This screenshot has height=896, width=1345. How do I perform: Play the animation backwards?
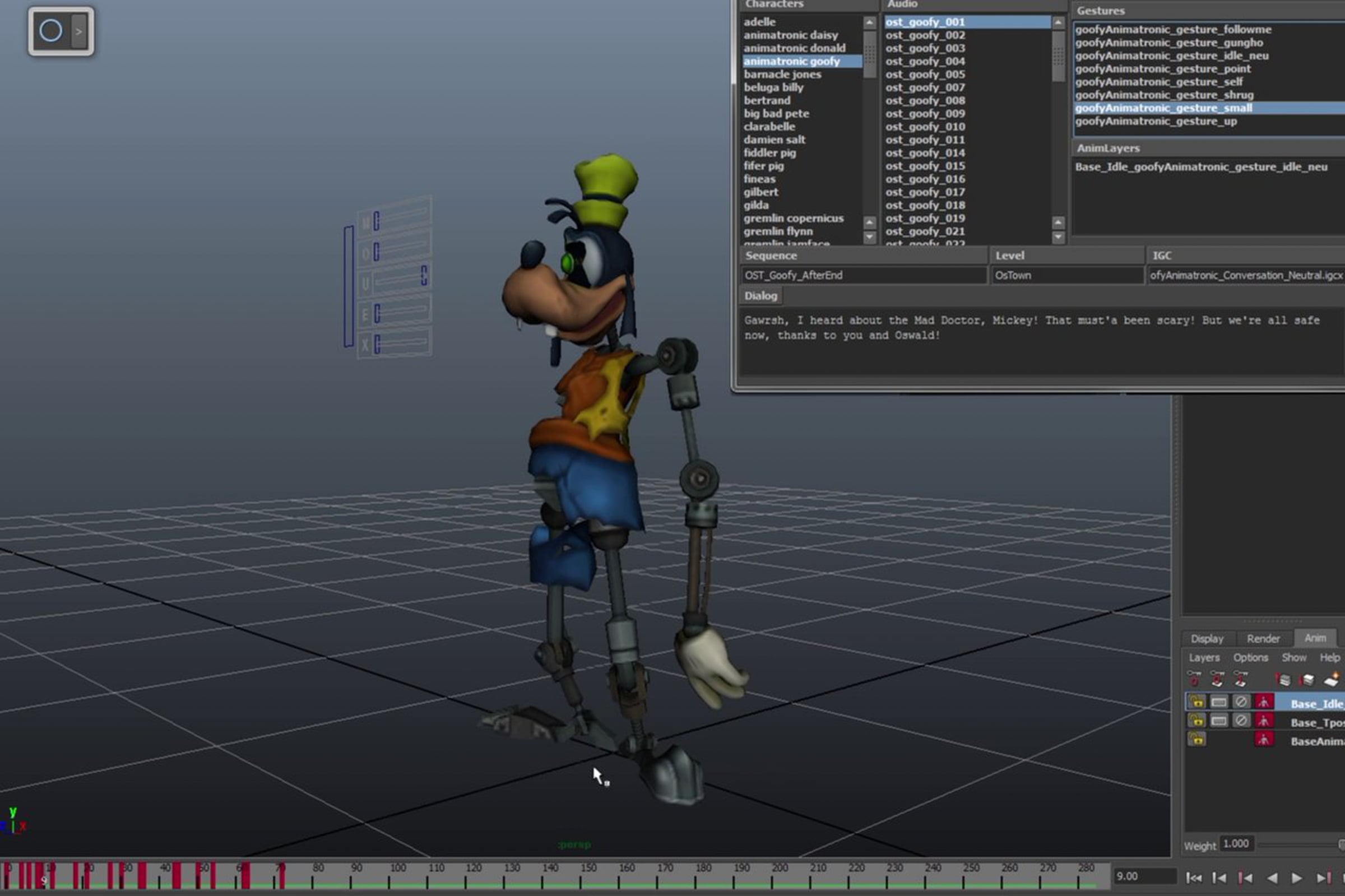coord(1272,878)
